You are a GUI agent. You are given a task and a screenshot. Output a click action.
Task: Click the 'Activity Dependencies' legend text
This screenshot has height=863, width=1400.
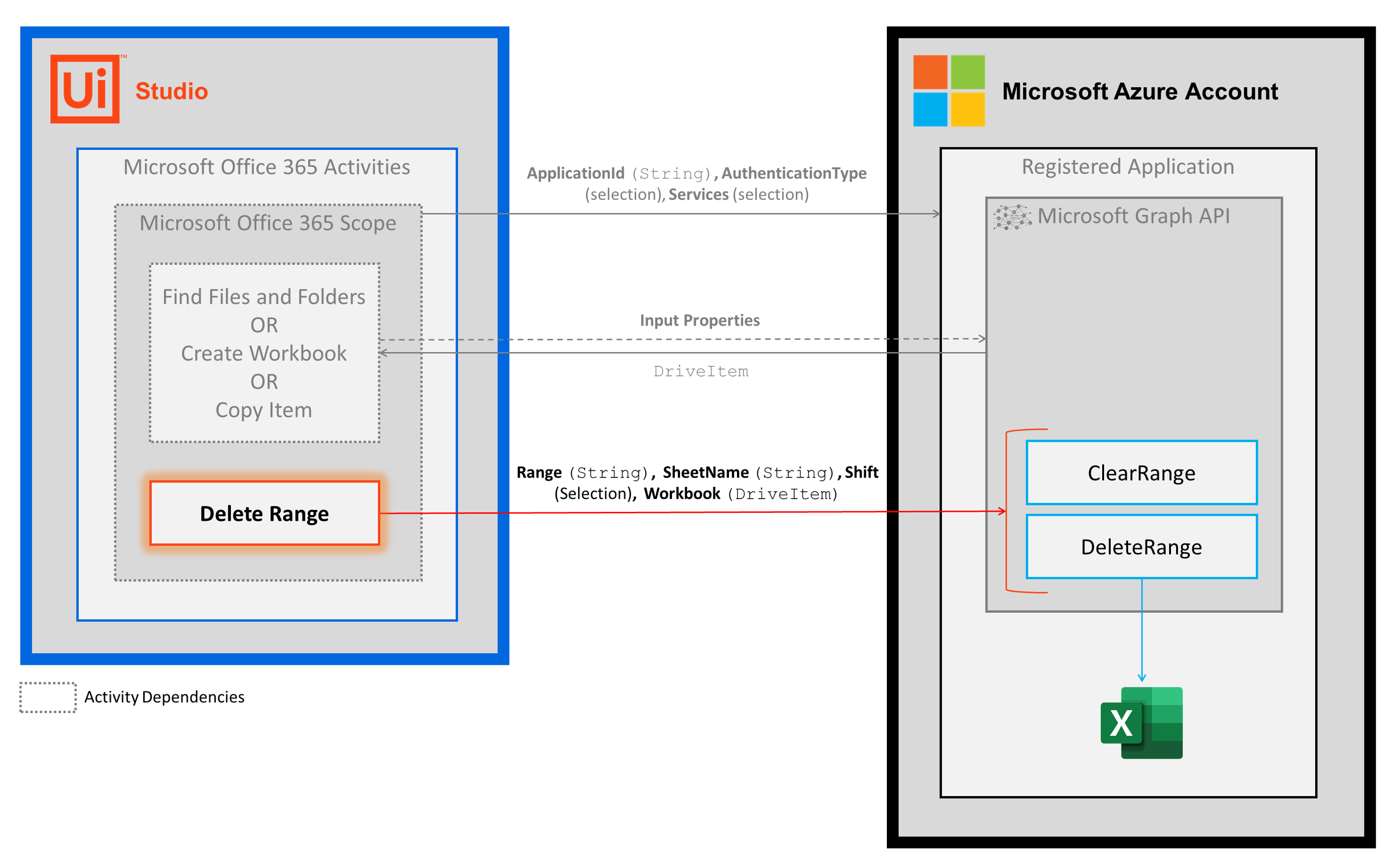pyautogui.click(x=165, y=697)
